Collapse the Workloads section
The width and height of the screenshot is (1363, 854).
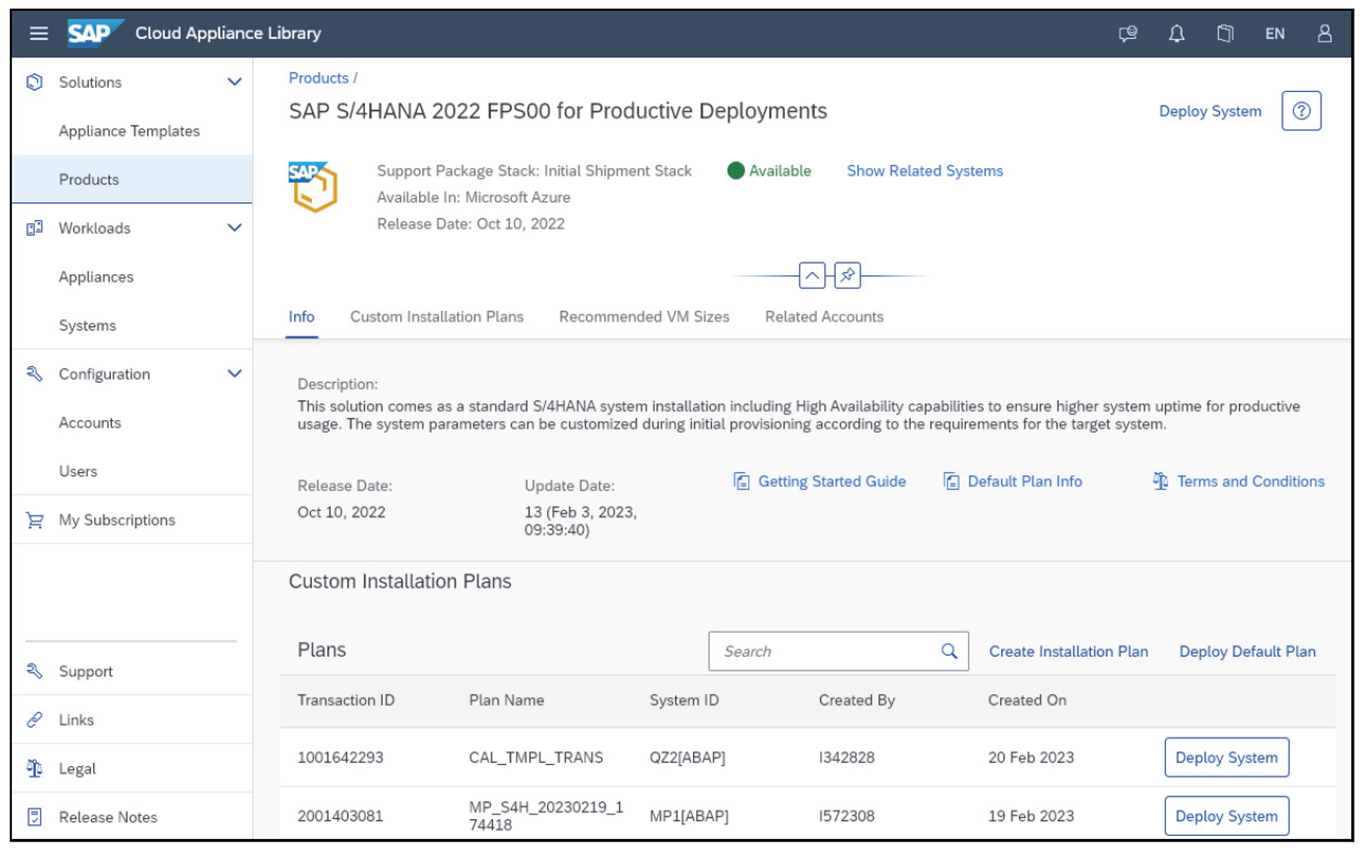(x=234, y=228)
